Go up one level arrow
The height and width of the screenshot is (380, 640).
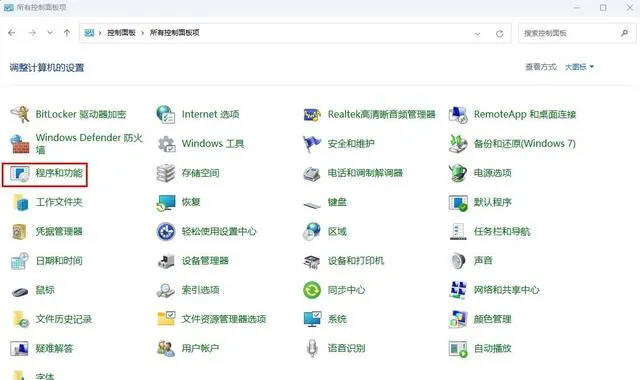click(67, 33)
